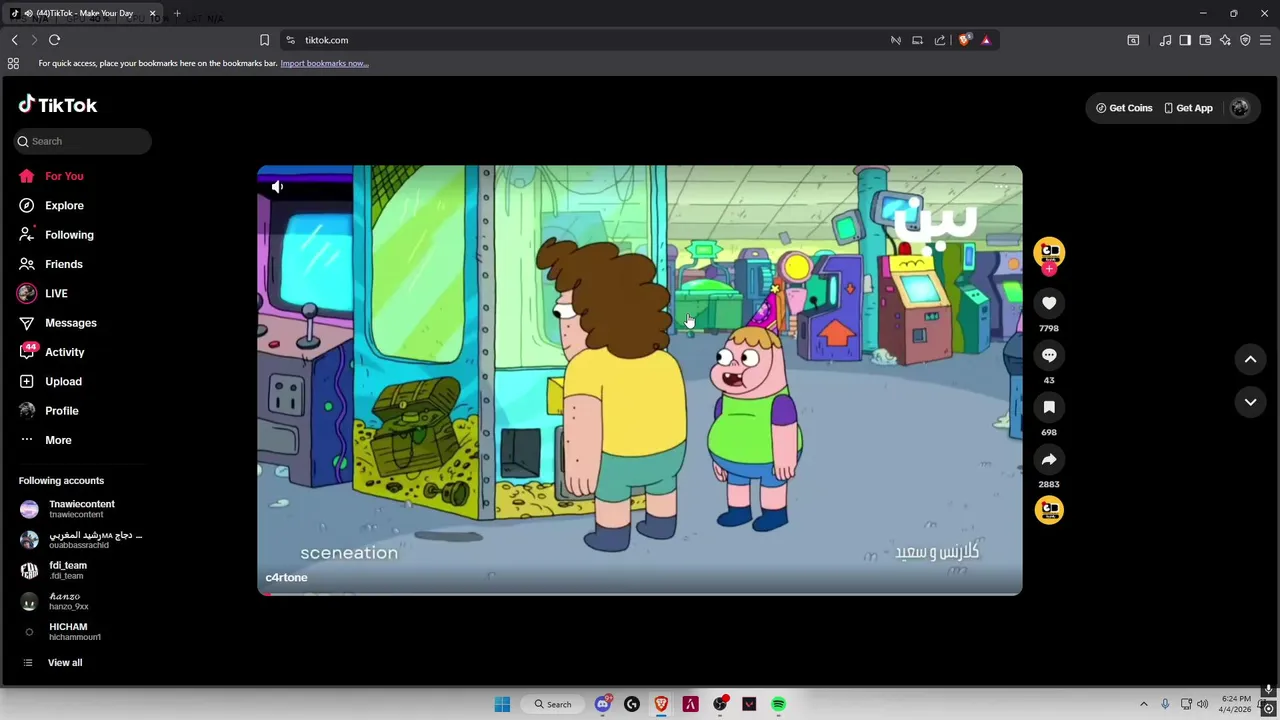Open the Brave Wallet icon
1280x720 pixels.
tap(1205, 40)
